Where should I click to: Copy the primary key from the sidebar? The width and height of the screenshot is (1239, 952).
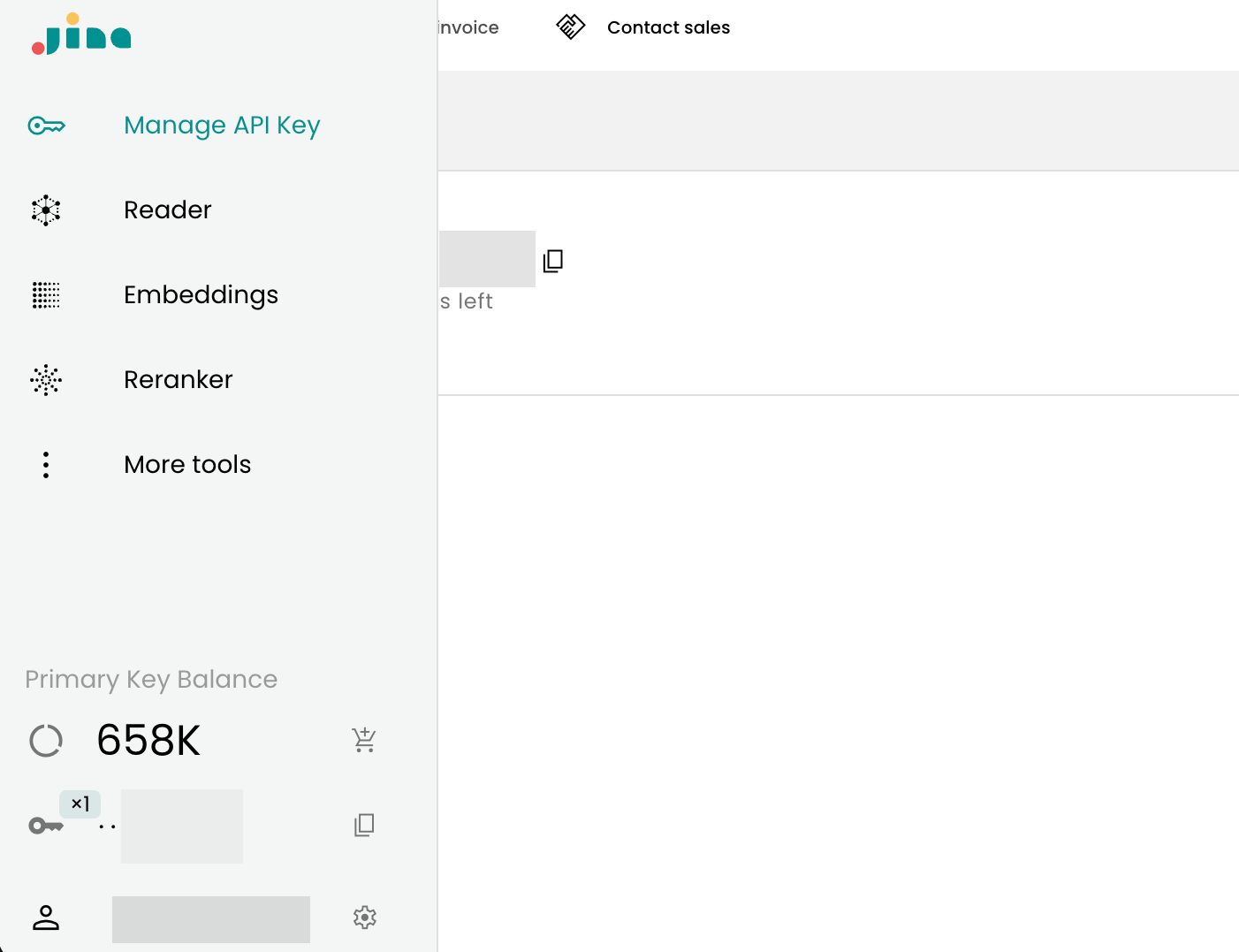tap(364, 826)
